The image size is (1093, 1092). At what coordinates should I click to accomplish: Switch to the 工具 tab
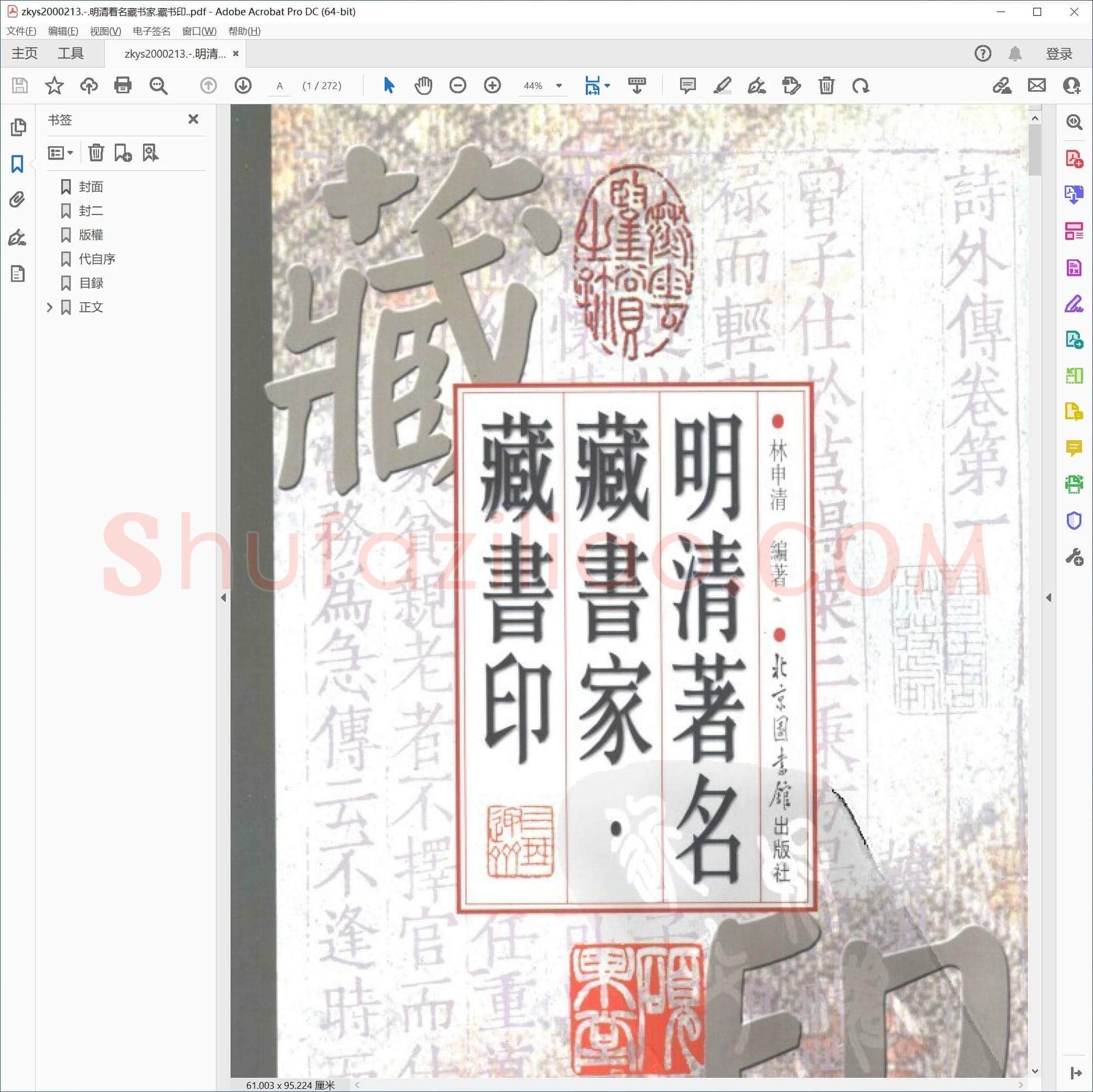pyautogui.click(x=70, y=53)
